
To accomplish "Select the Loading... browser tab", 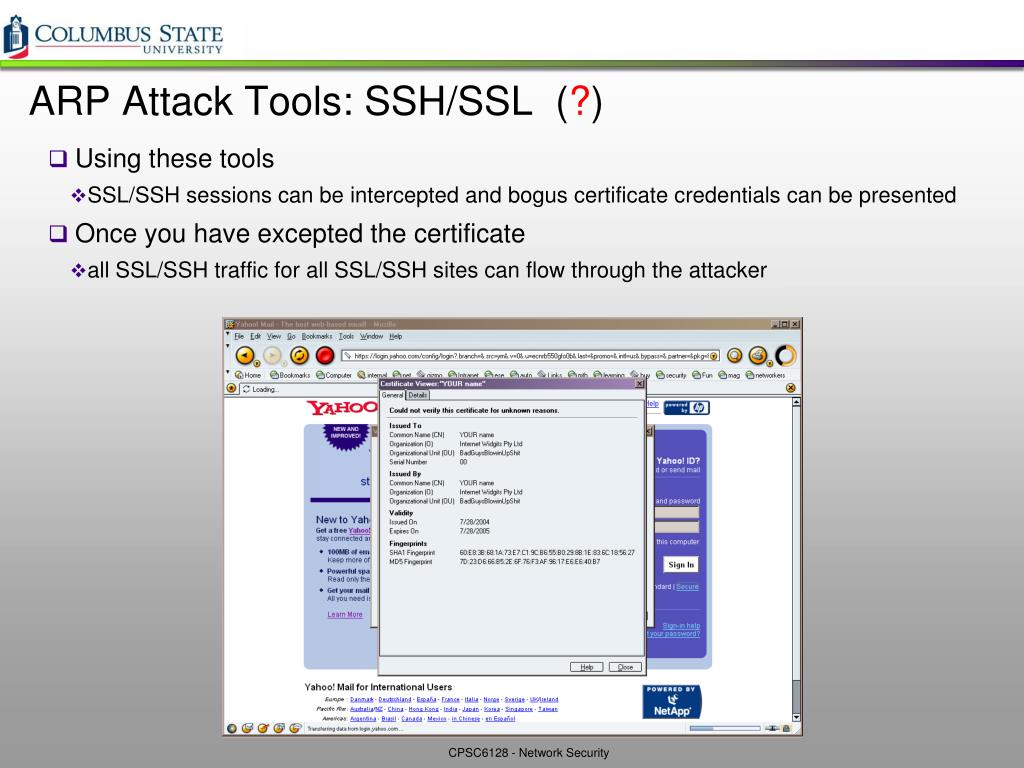I will 309,389.
